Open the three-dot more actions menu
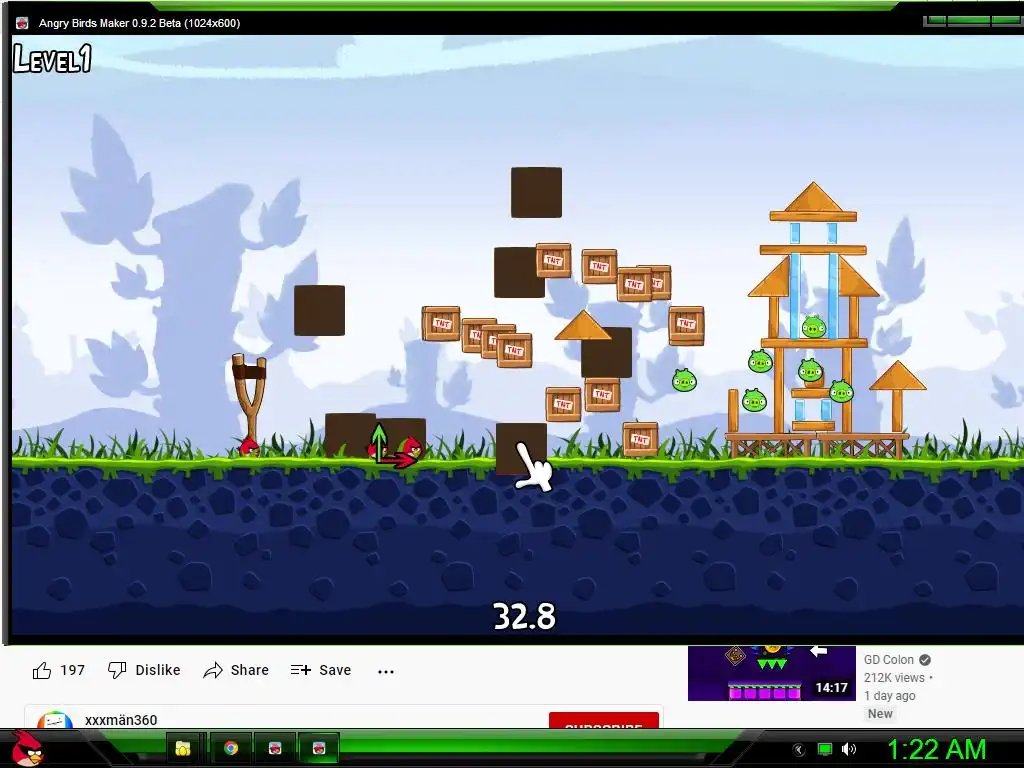The height and width of the screenshot is (768, 1024). click(386, 671)
